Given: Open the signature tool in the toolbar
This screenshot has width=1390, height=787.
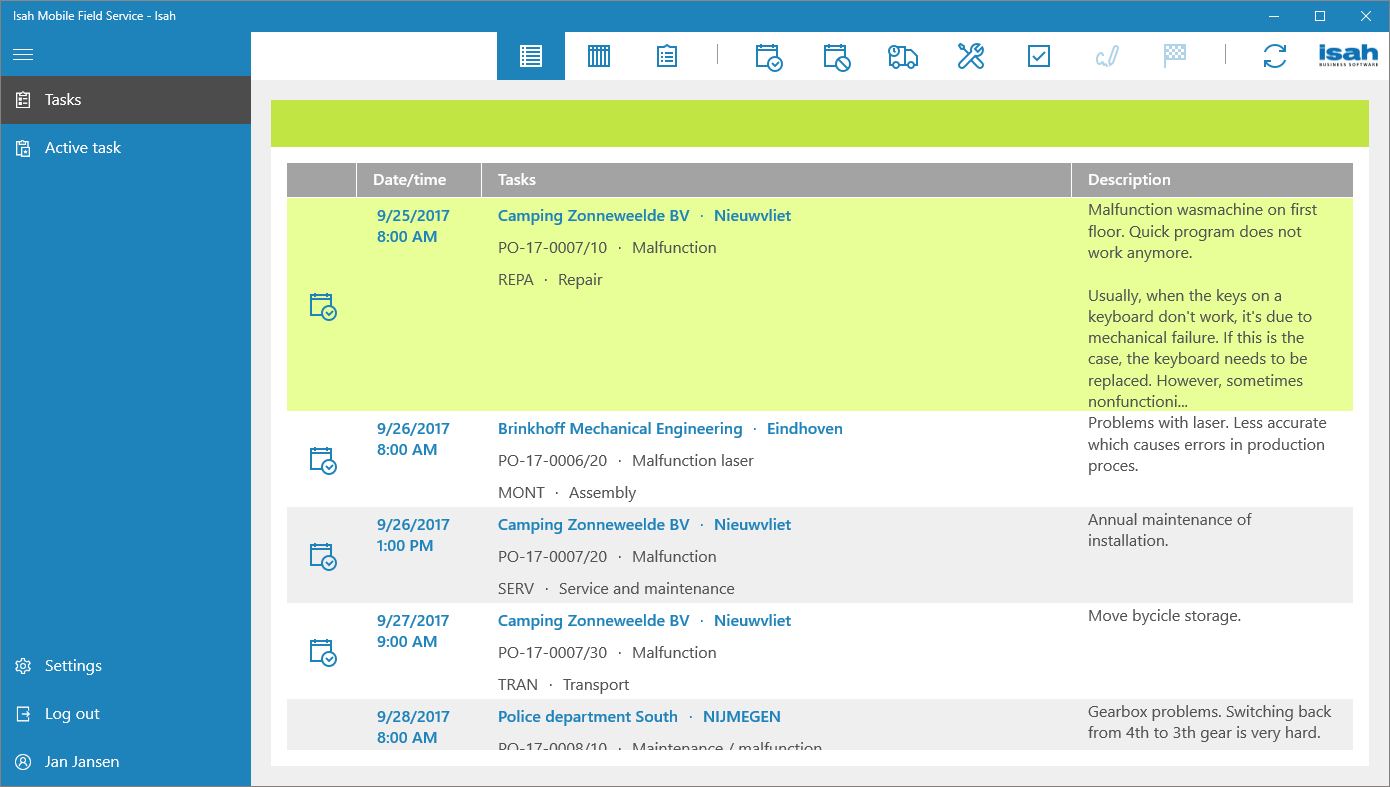Looking at the screenshot, I should tap(1106, 56).
